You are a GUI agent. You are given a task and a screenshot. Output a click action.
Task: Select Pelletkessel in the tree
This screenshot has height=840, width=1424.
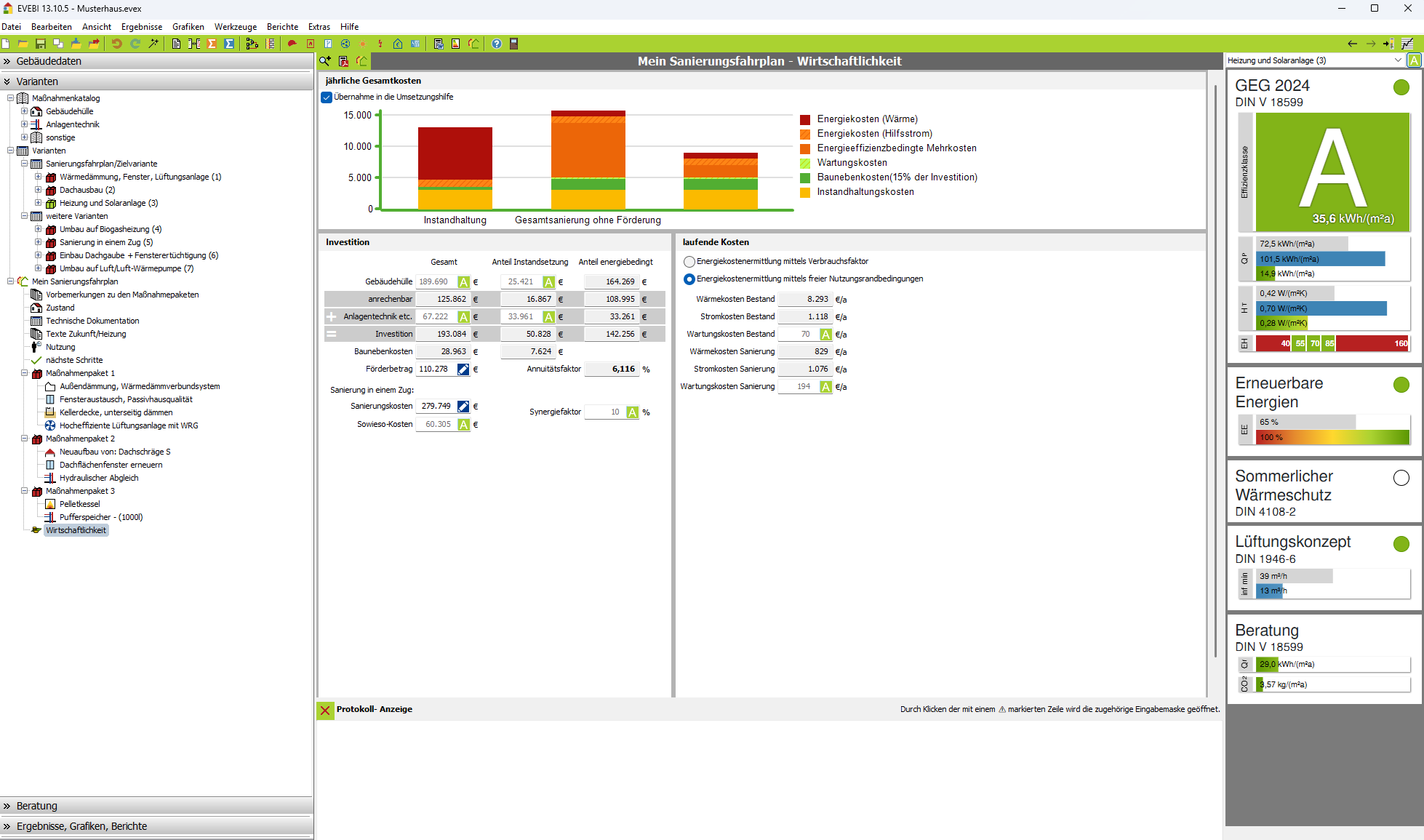79,504
